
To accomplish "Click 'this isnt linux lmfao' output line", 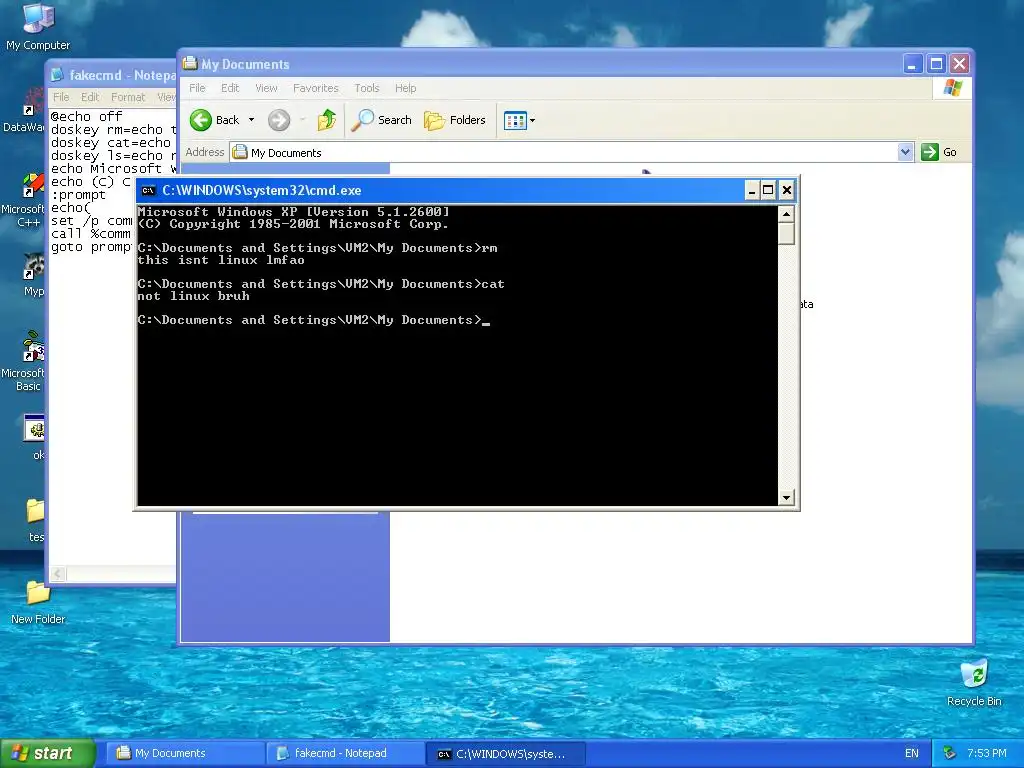I will [221, 260].
